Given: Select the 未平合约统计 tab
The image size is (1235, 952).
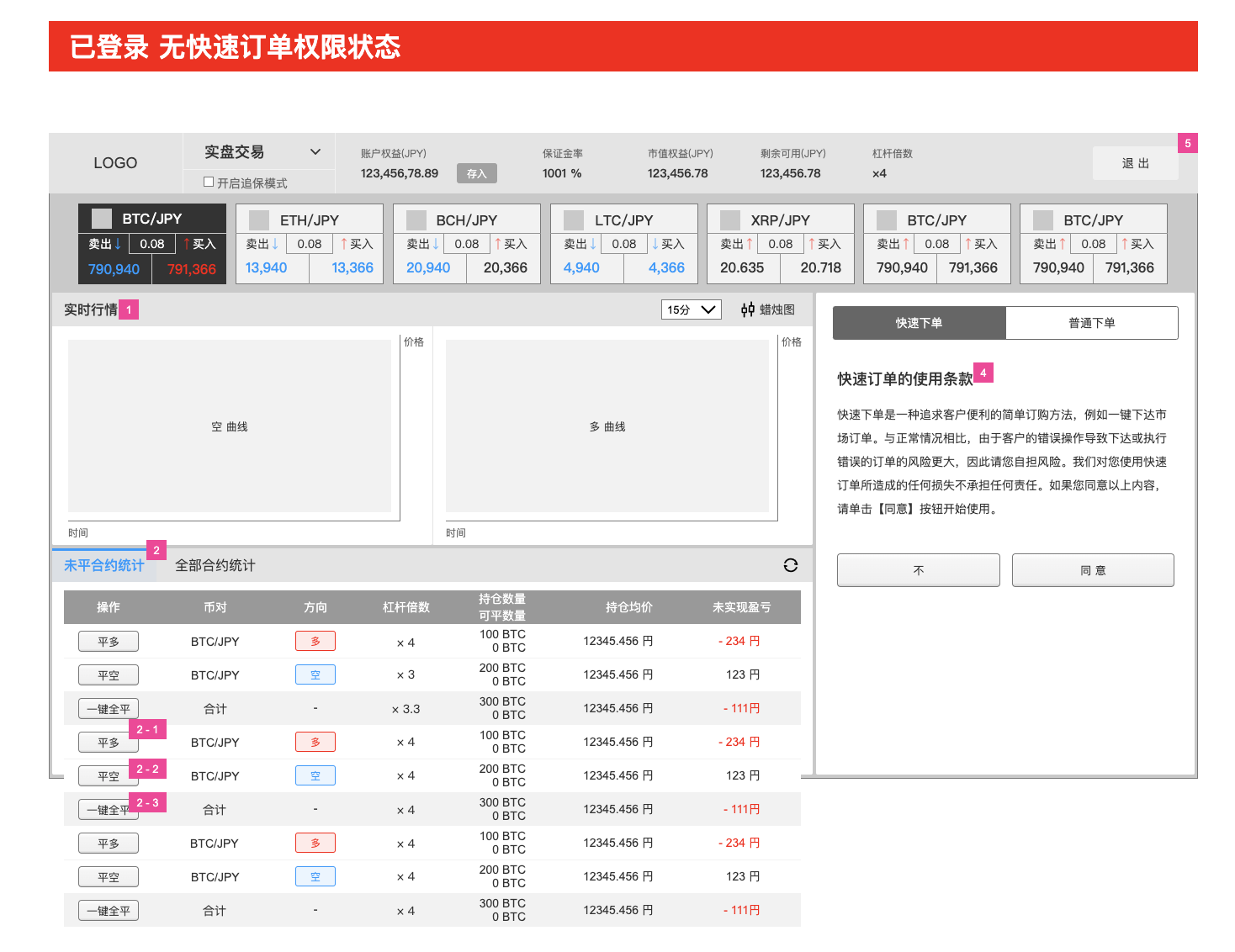Looking at the screenshot, I should click(x=103, y=565).
